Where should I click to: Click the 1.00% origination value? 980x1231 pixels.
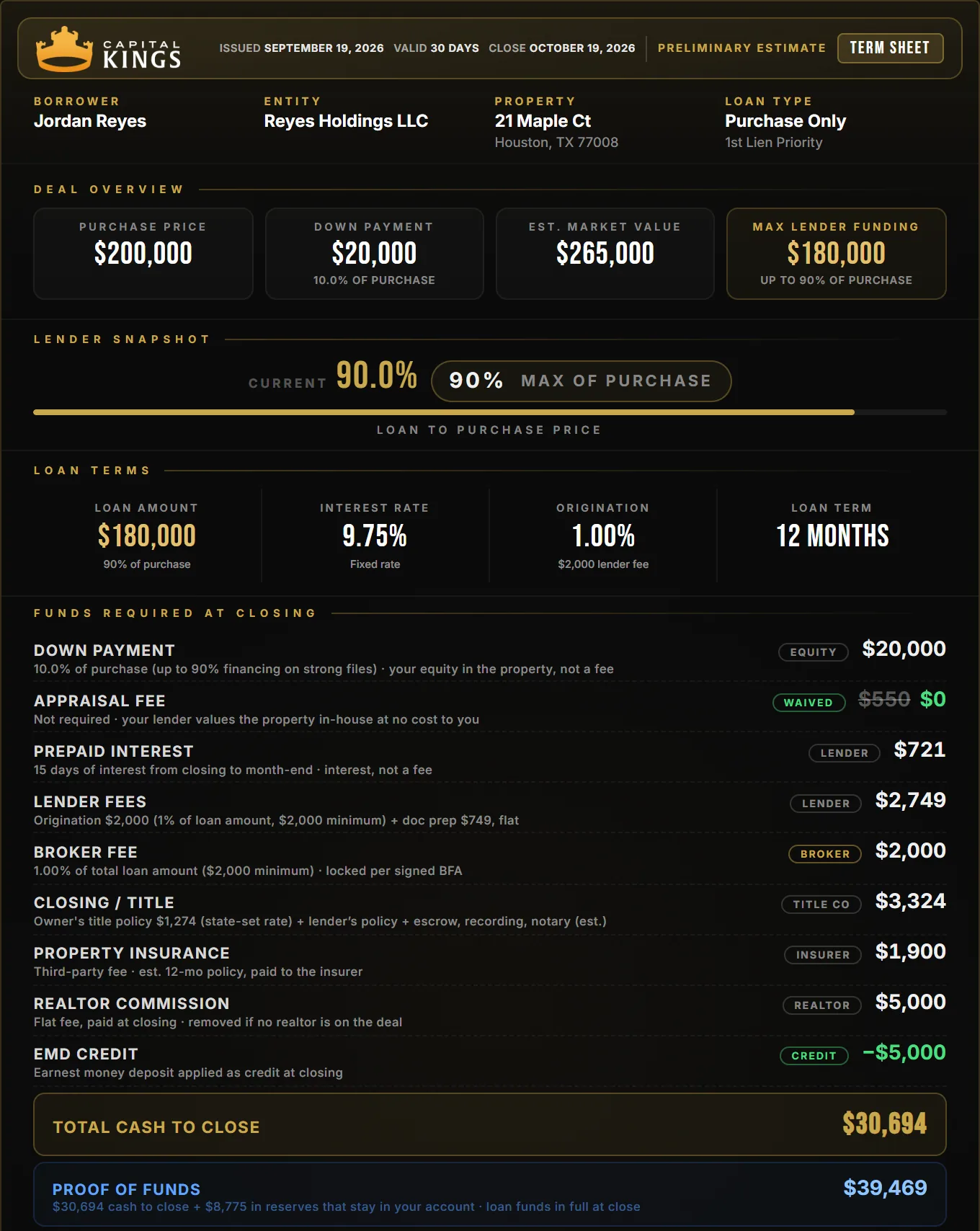(603, 536)
